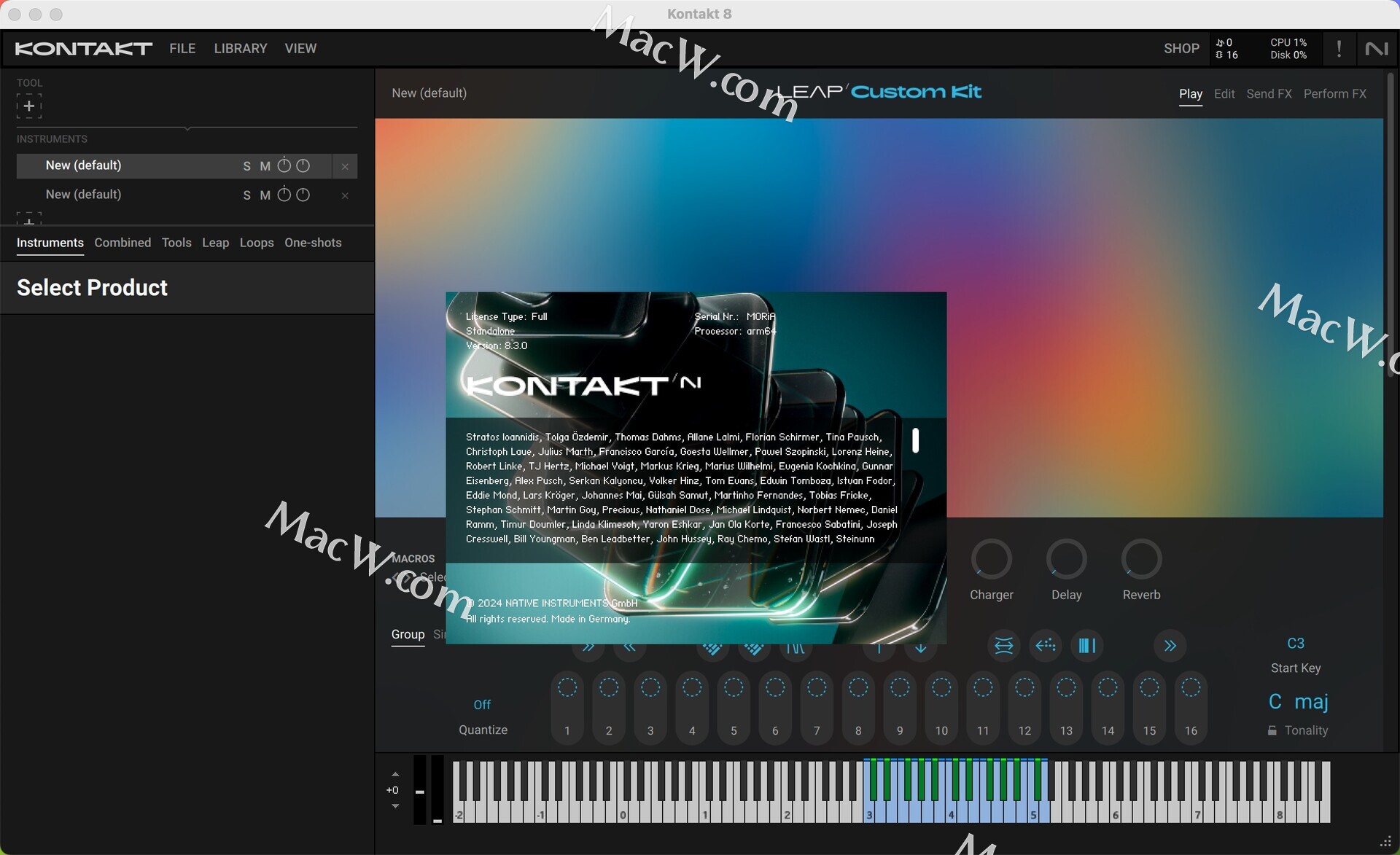Select the Play tab

[1191, 94]
